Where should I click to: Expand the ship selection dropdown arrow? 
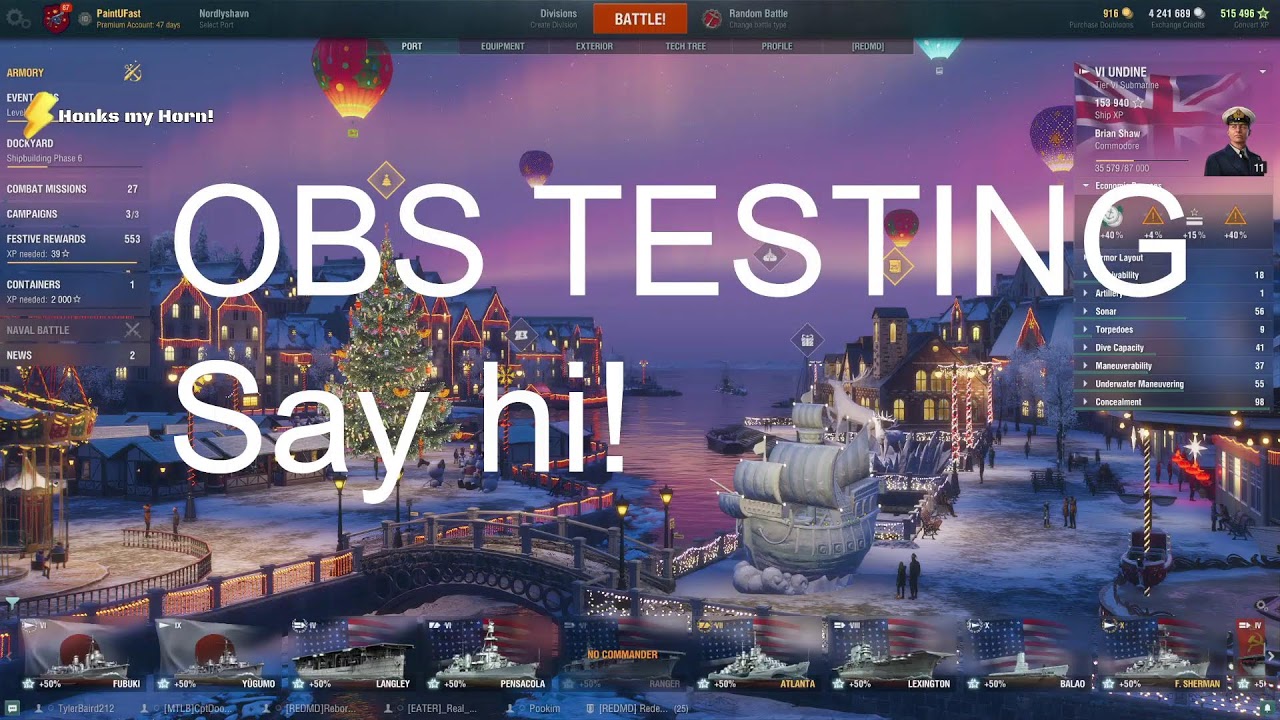[1263, 72]
